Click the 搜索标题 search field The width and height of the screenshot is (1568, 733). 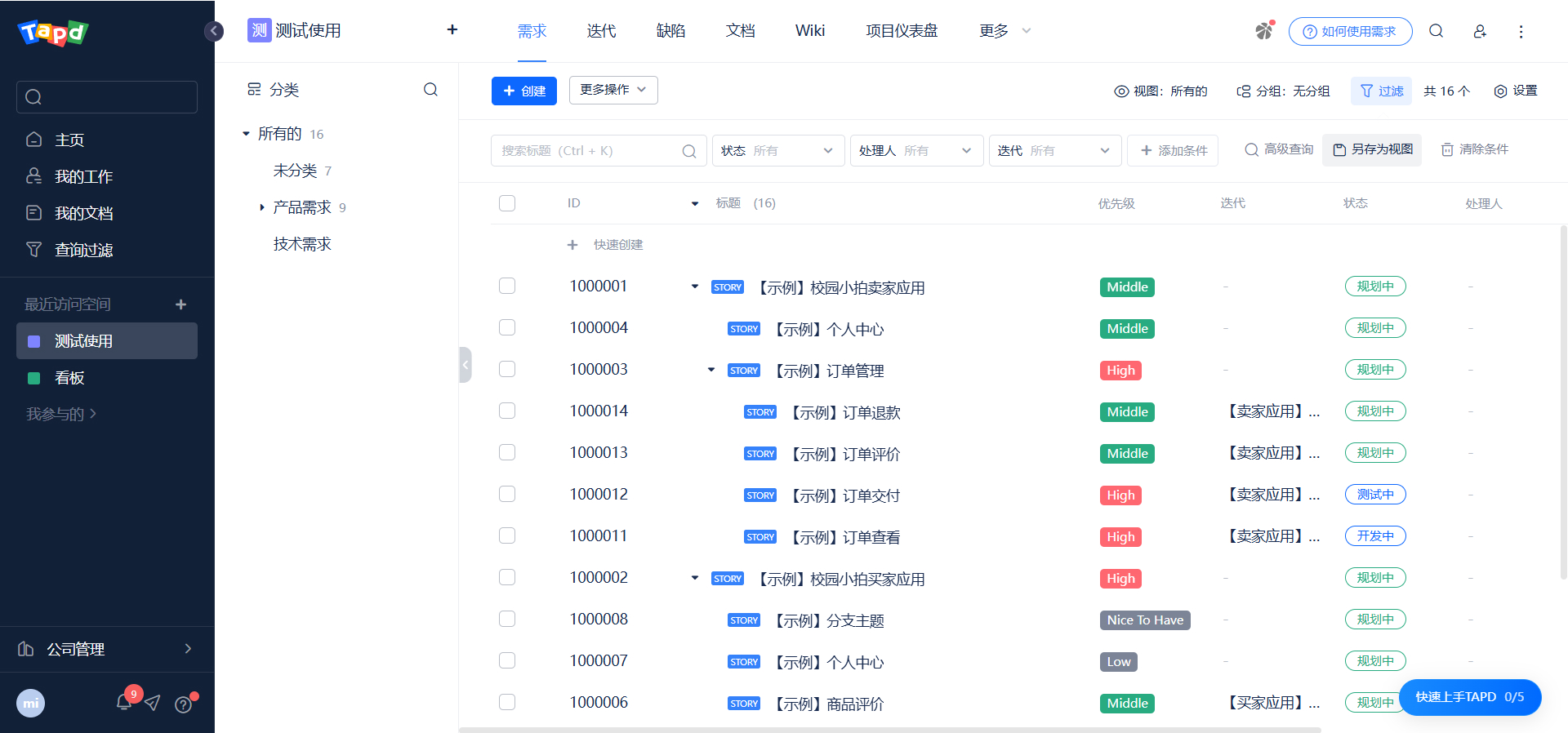point(599,150)
